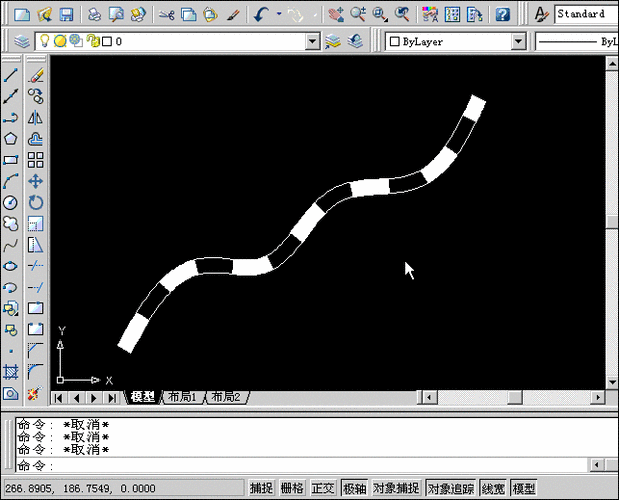This screenshot has height=500, width=619.
Task: Select the Rotate tool
Action: (36, 202)
